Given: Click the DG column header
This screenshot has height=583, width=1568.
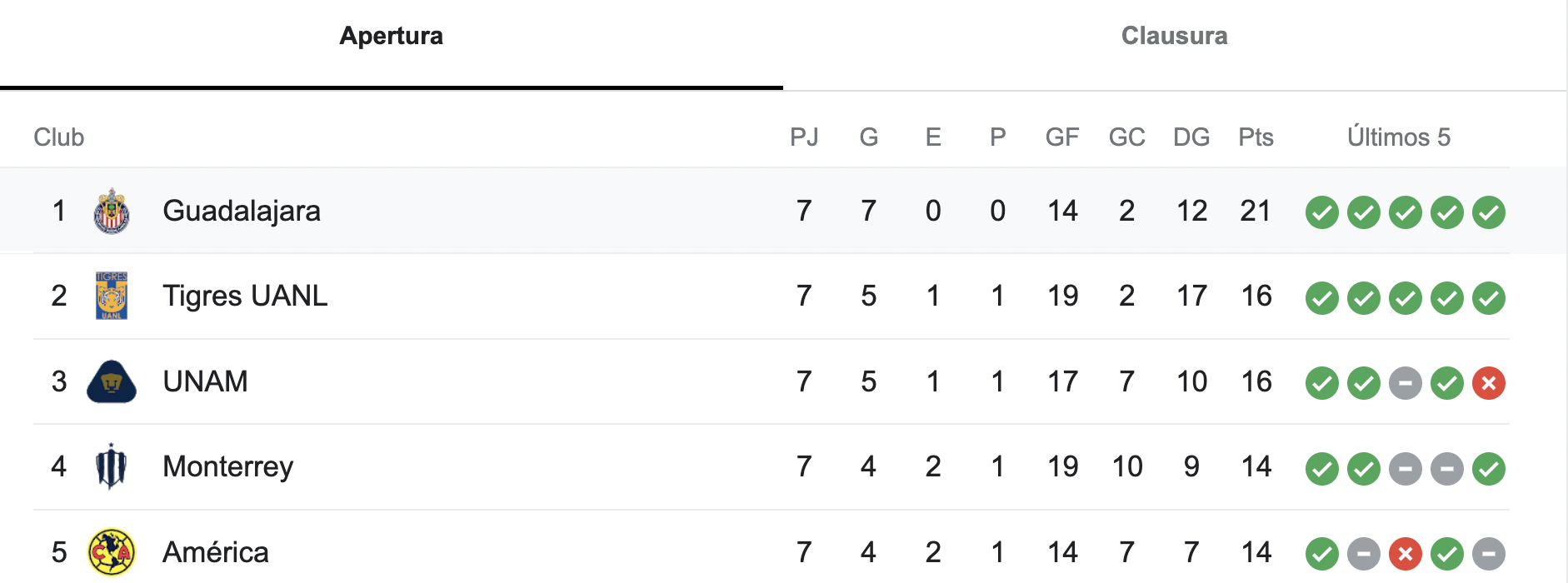Looking at the screenshot, I should click(1191, 137).
